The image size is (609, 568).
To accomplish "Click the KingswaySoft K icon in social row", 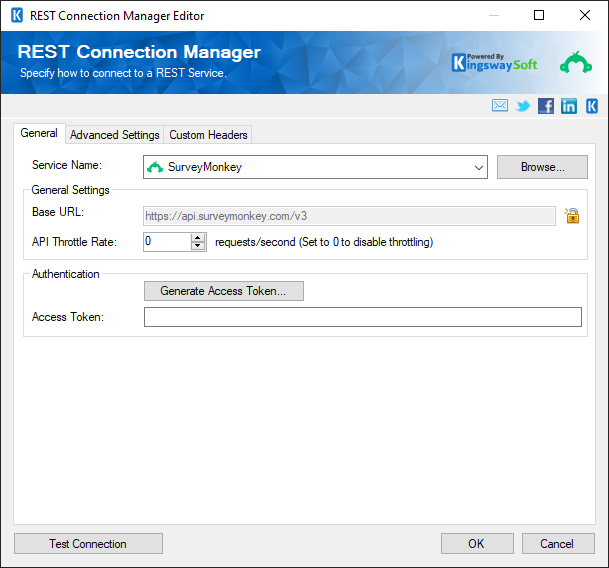I will coord(592,106).
